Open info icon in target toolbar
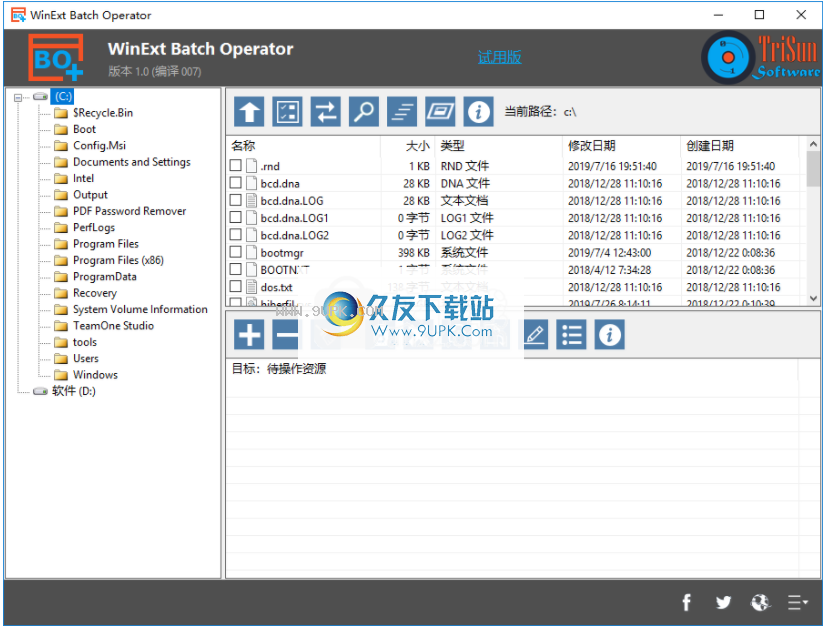 pos(609,334)
